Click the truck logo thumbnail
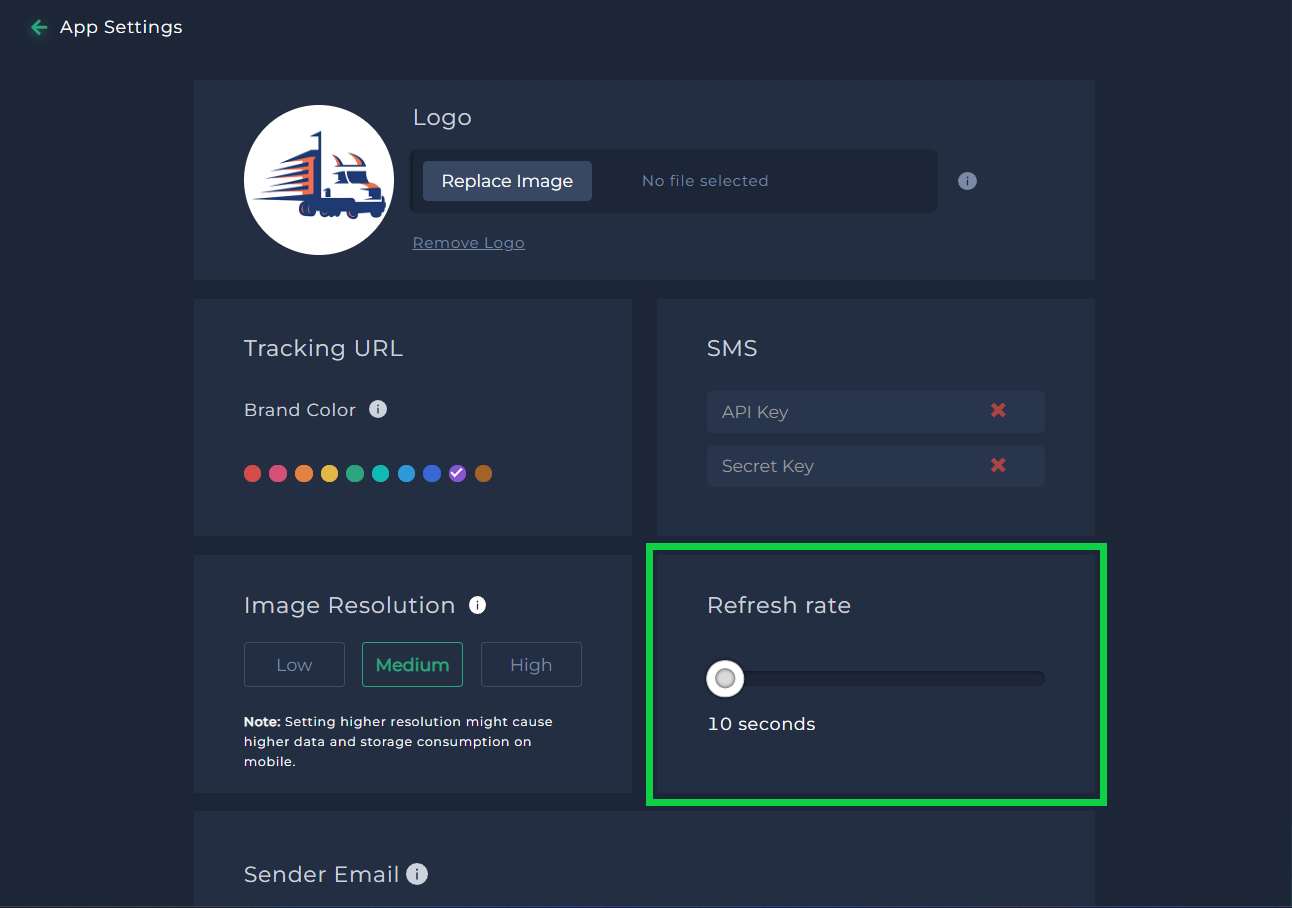The width and height of the screenshot is (1292, 908). point(319,180)
